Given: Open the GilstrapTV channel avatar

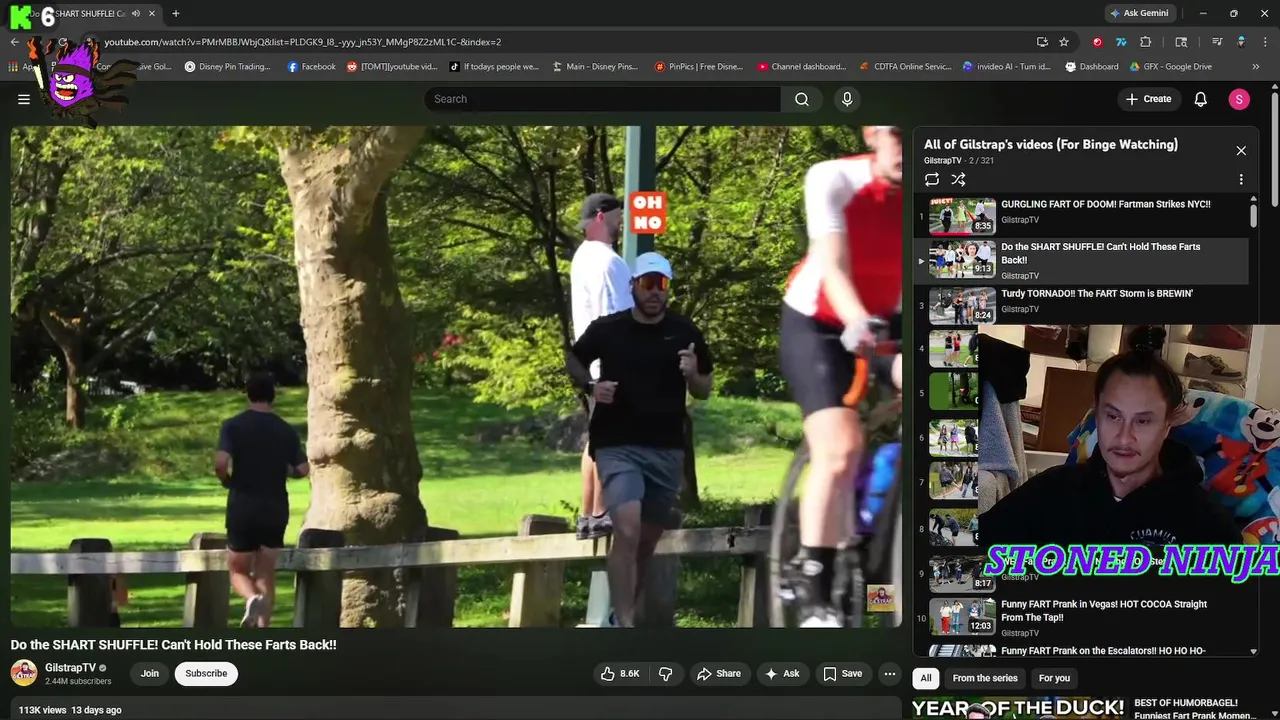Looking at the screenshot, I should (x=24, y=674).
